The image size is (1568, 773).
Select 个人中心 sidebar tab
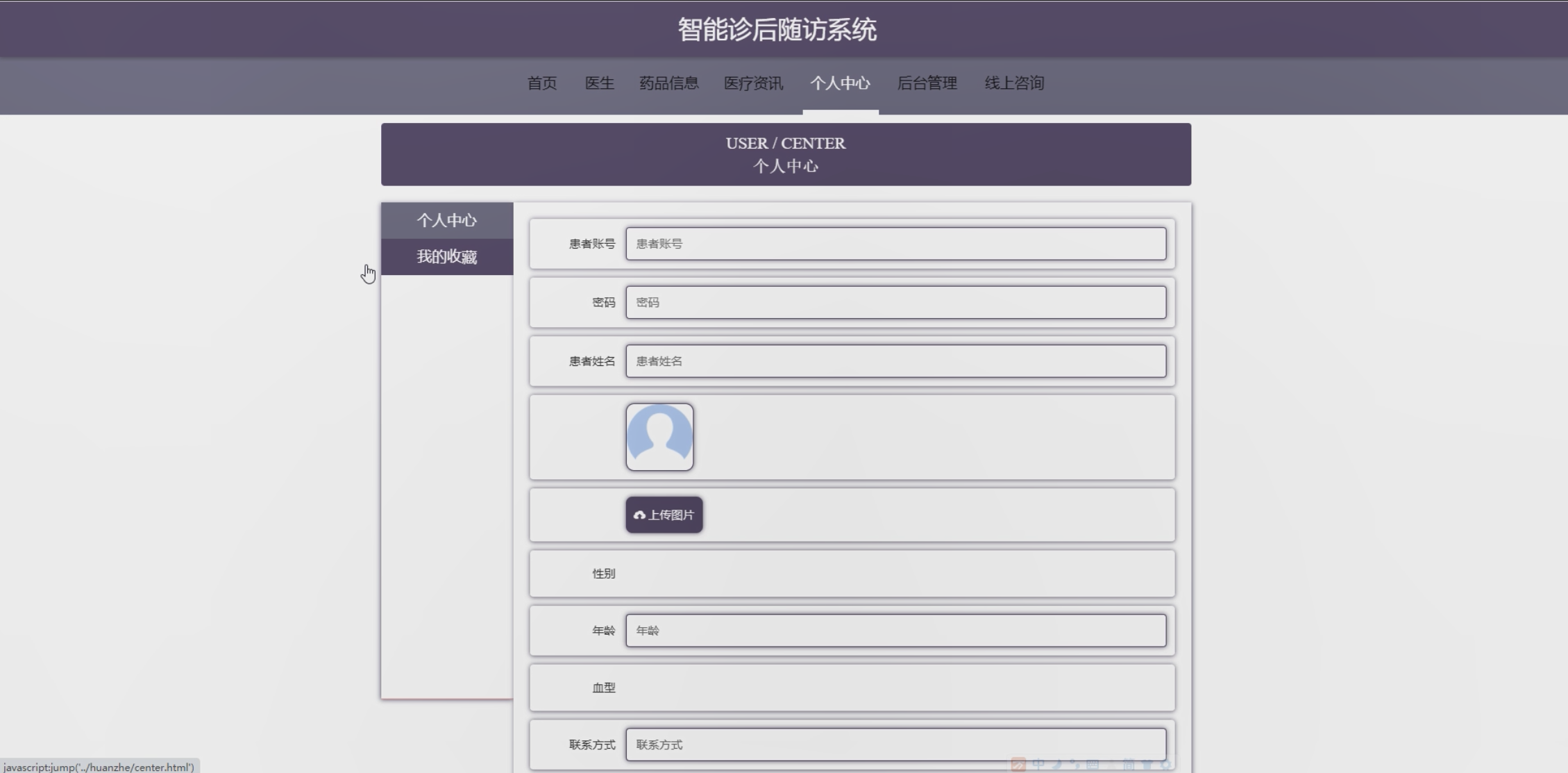447,220
